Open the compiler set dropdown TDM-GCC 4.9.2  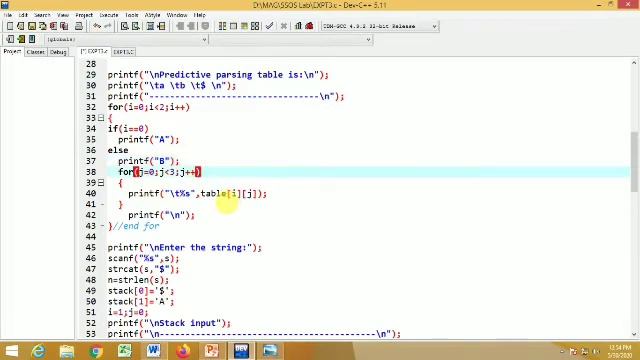380,26
